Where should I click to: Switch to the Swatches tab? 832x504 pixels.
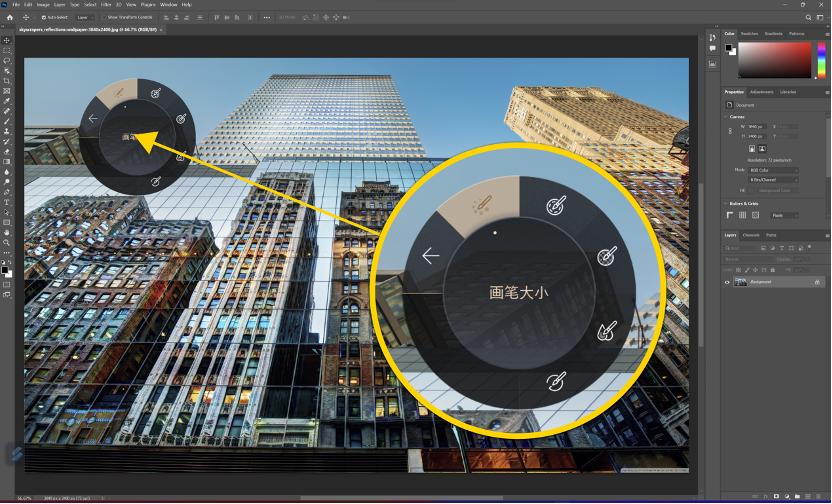(x=749, y=34)
